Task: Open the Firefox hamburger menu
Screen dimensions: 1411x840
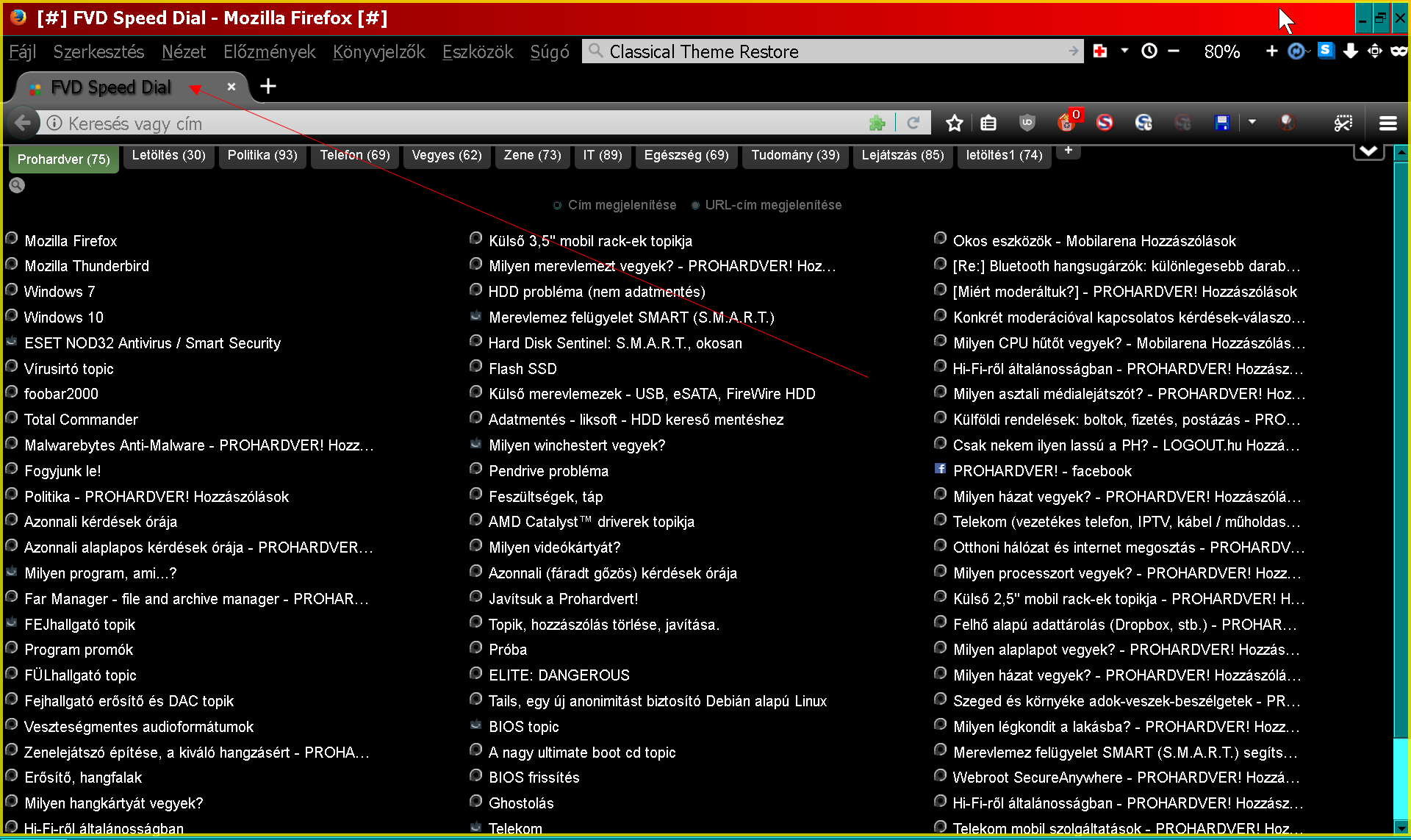Action: (x=1387, y=123)
